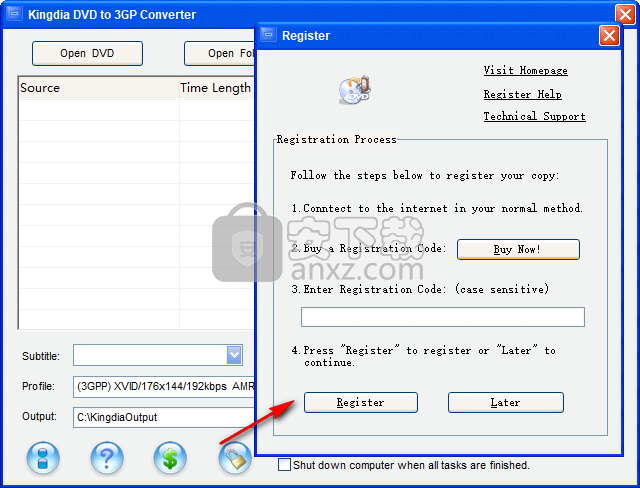Enable shut down computer when finished

pos(284,465)
